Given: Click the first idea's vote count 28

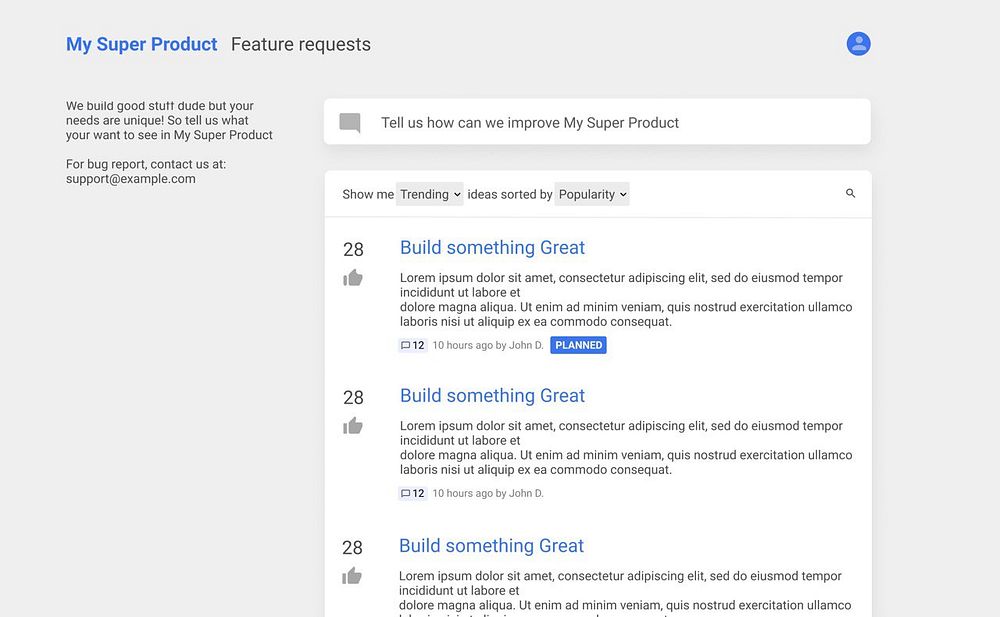Looking at the screenshot, I should [353, 249].
